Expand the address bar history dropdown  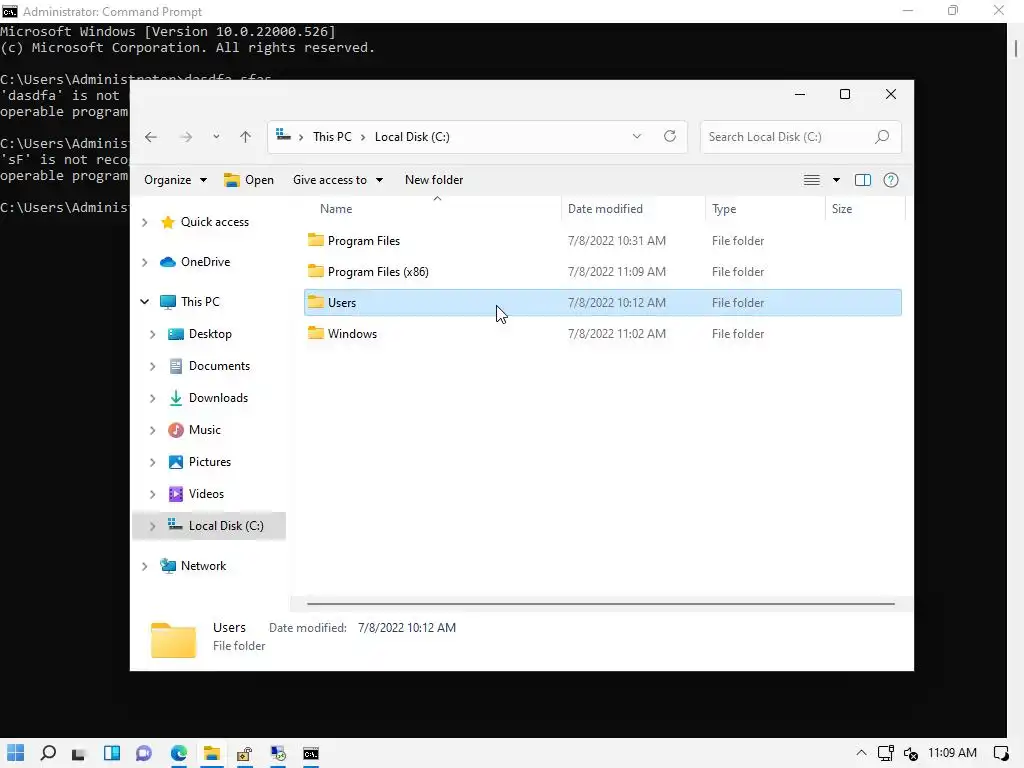click(637, 136)
